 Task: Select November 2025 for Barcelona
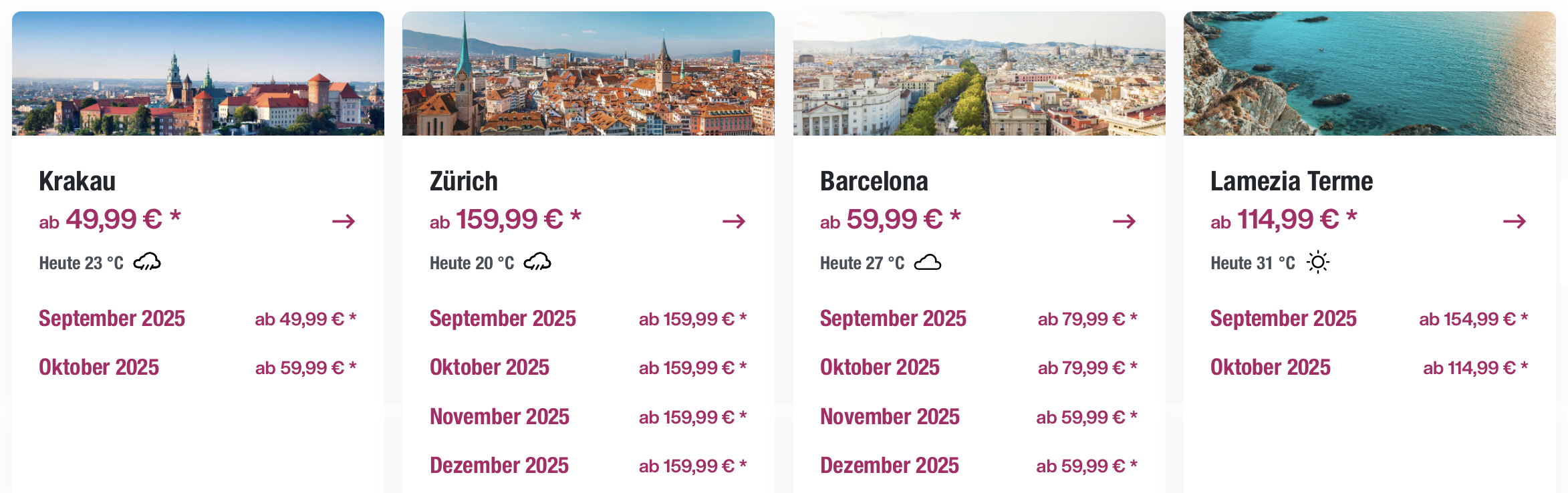(978, 417)
